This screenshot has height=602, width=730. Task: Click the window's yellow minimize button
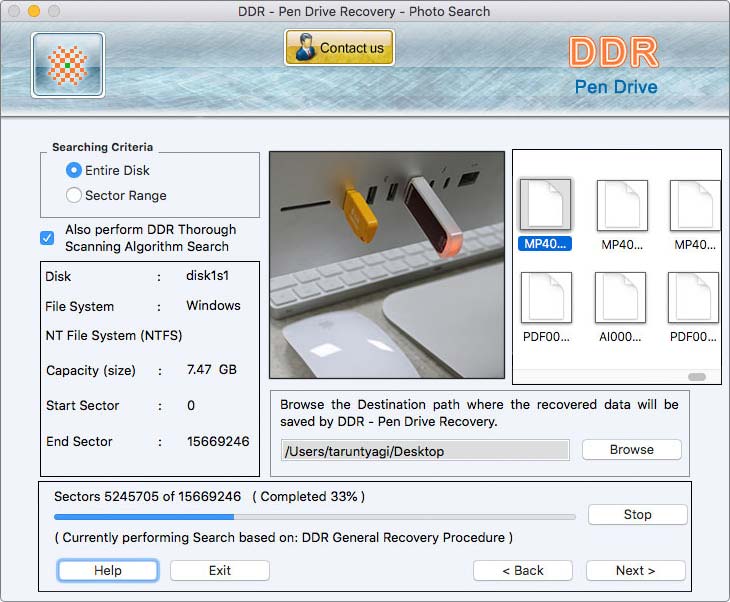coord(34,11)
